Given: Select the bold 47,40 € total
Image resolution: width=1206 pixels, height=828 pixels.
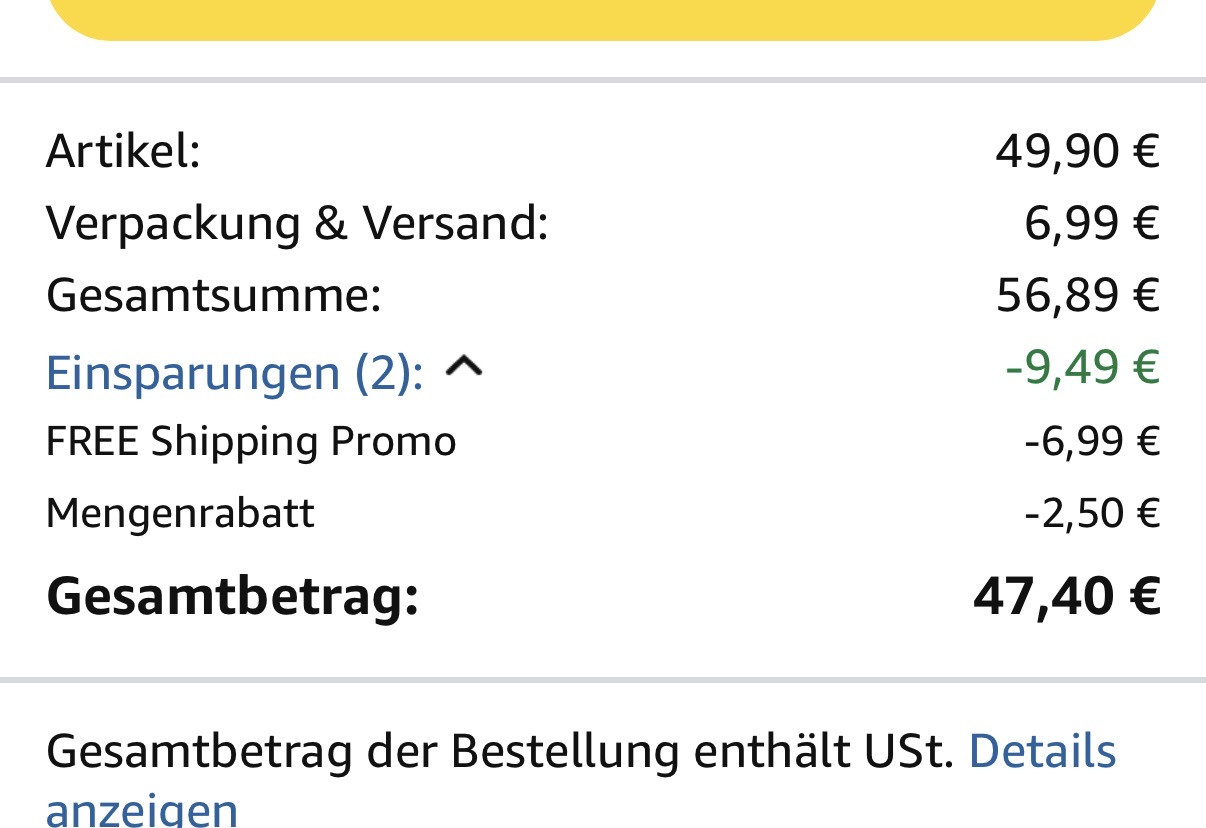Looking at the screenshot, I should [x=1066, y=596].
